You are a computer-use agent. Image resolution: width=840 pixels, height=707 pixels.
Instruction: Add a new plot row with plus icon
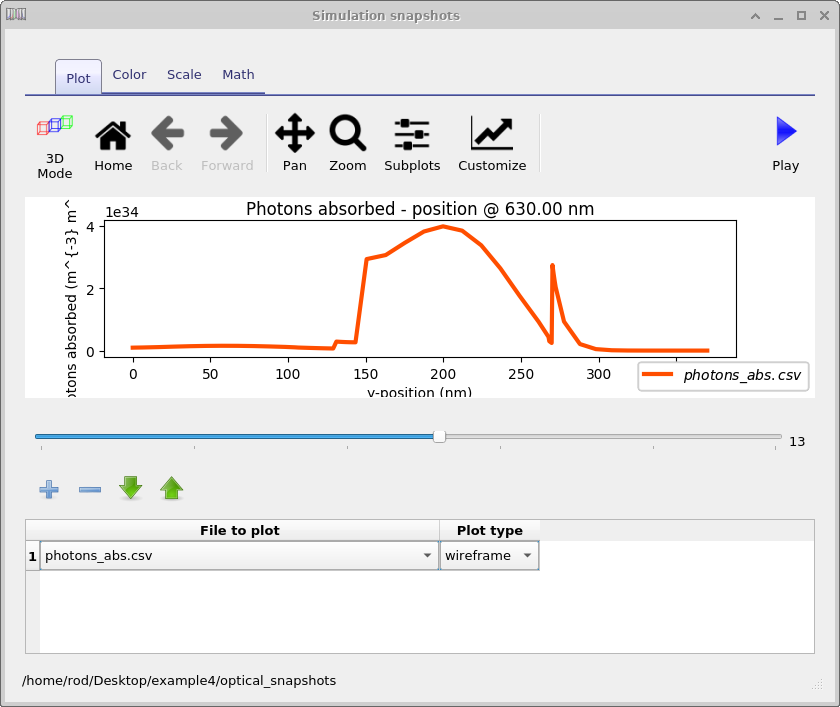coord(49,489)
